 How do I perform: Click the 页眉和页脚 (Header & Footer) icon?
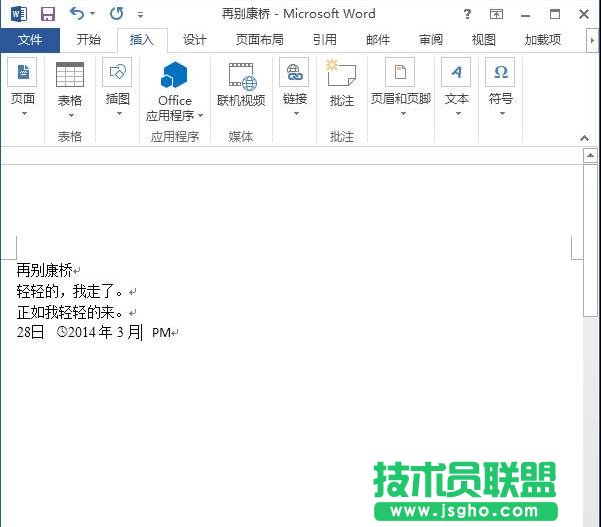(x=400, y=72)
